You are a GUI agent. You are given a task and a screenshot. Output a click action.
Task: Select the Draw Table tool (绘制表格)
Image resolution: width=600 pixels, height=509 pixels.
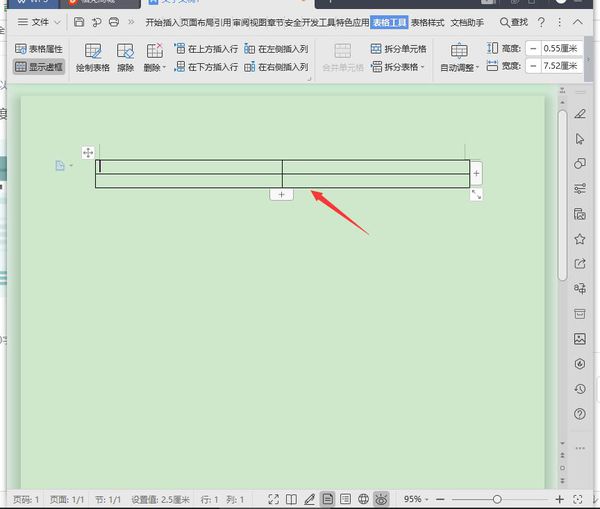(x=93, y=57)
